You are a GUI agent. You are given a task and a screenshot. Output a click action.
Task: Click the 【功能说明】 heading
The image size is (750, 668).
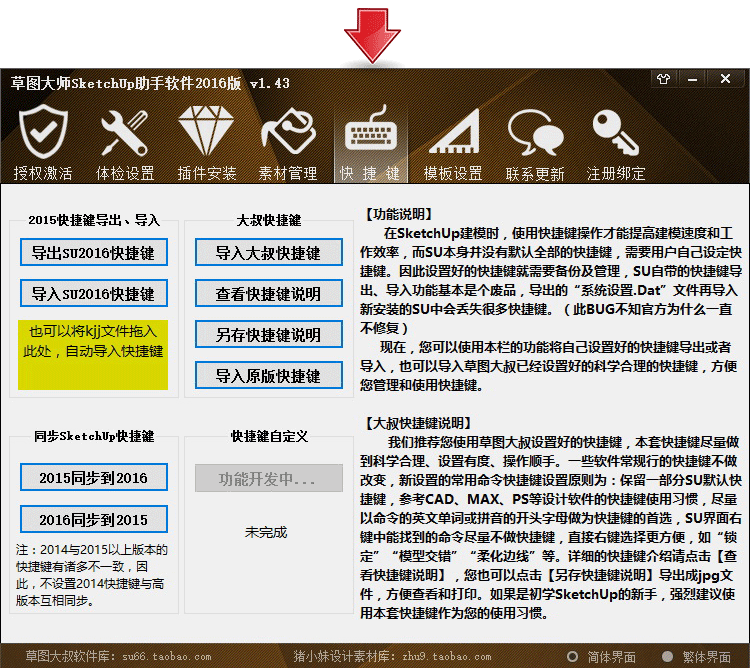(x=399, y=214)
